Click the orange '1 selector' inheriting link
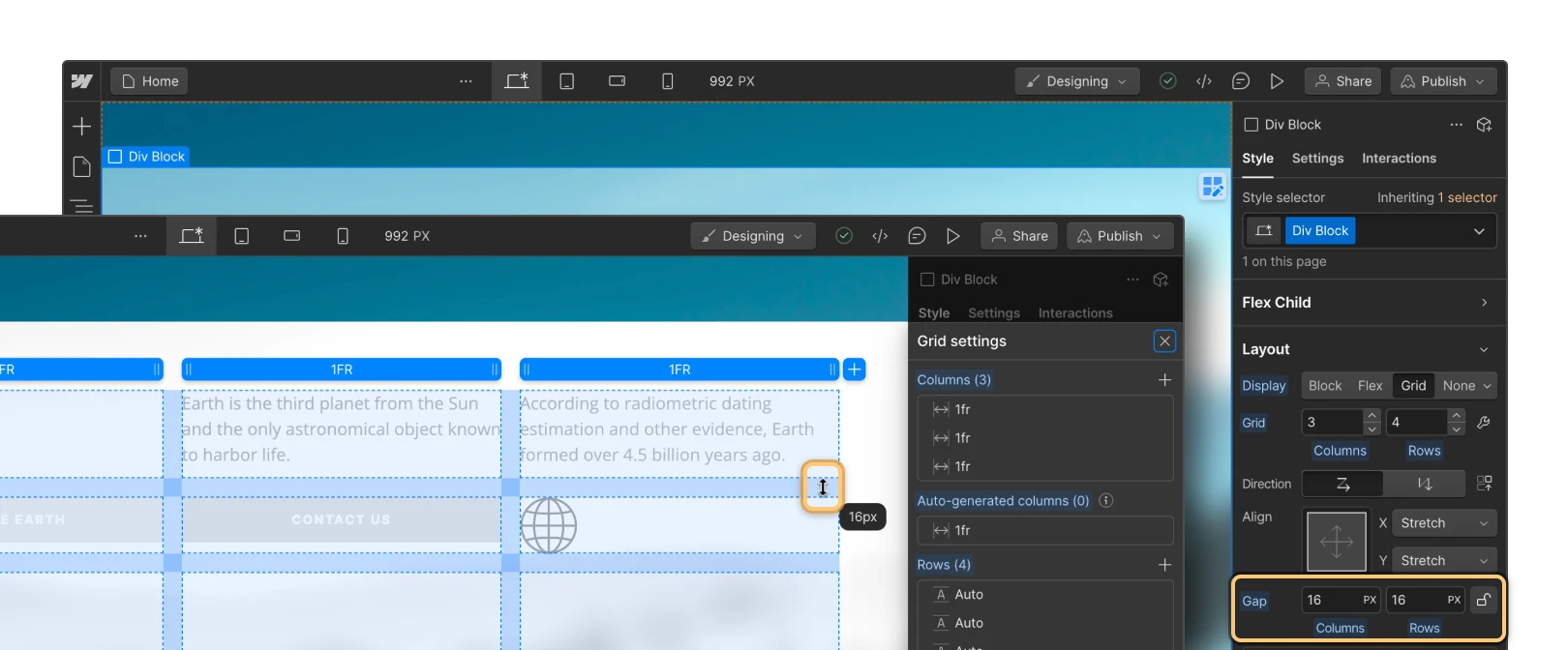Image resolution: width=1568 pixels, height=650 pixels. tap(1466, 197)
